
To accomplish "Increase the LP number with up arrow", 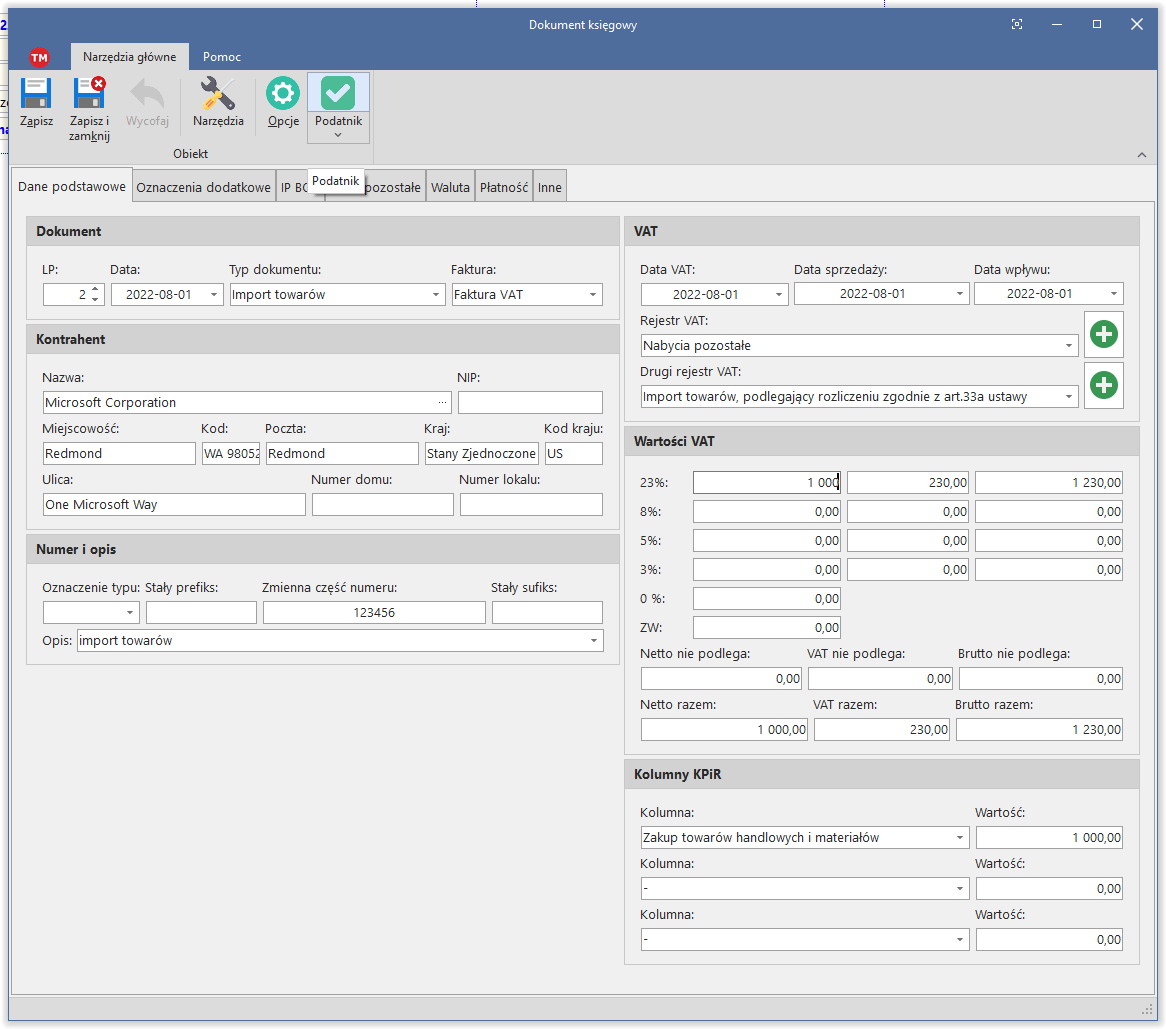I will click(95, 290).
